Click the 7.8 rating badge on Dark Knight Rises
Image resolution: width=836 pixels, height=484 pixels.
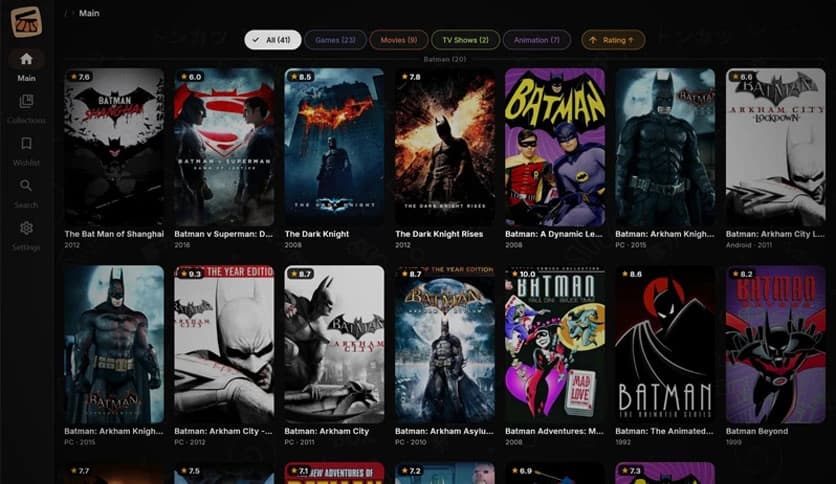click(411, 77)
